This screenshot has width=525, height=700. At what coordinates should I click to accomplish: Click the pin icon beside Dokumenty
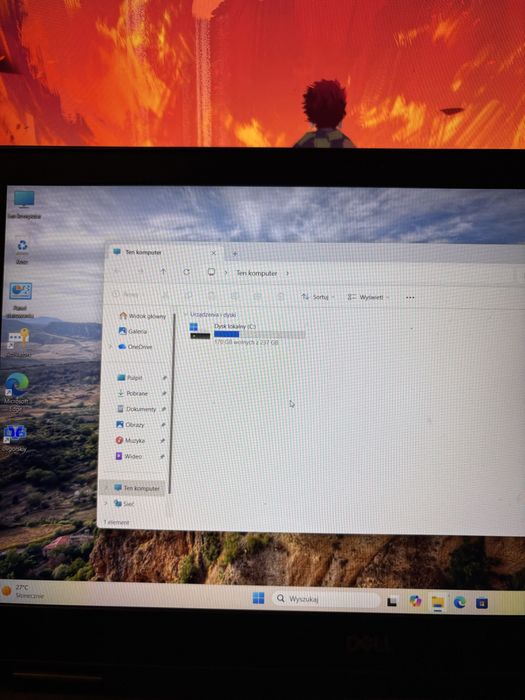point(163,409)
